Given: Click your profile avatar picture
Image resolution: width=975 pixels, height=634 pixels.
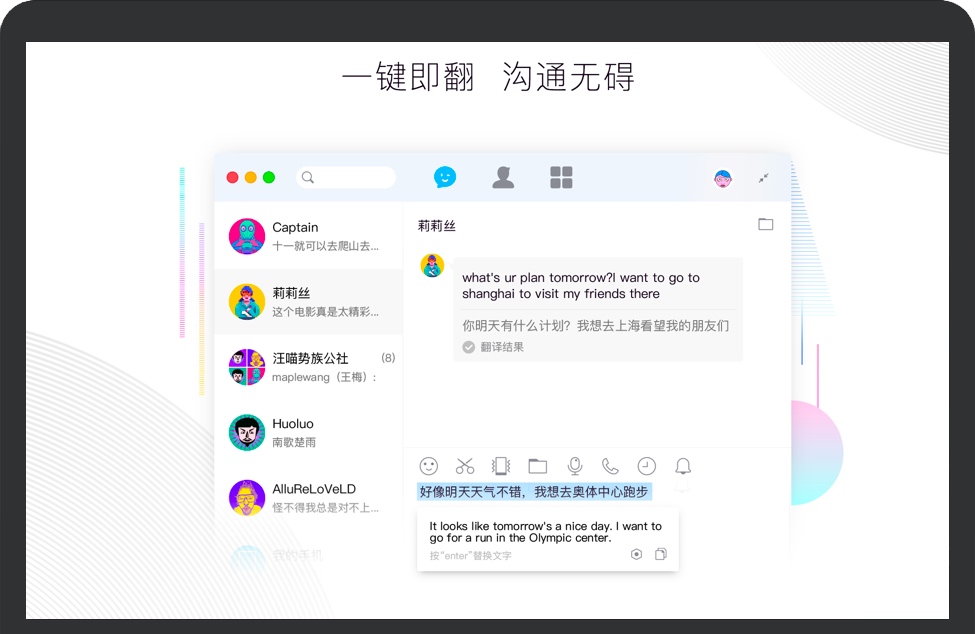Looking at the screenshot, I should tap(721, 177).
